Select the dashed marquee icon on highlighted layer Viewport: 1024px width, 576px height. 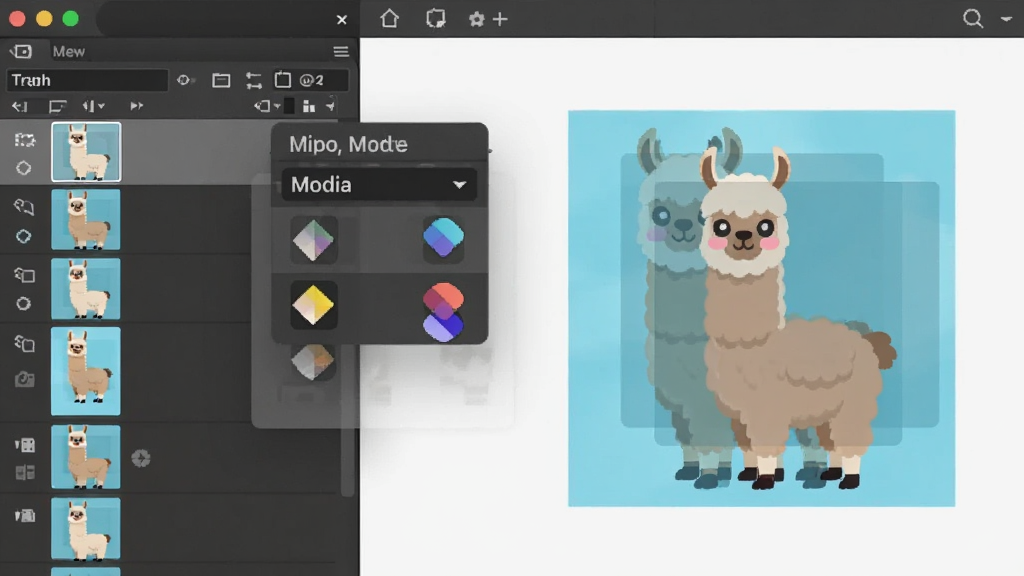point(25,140)
